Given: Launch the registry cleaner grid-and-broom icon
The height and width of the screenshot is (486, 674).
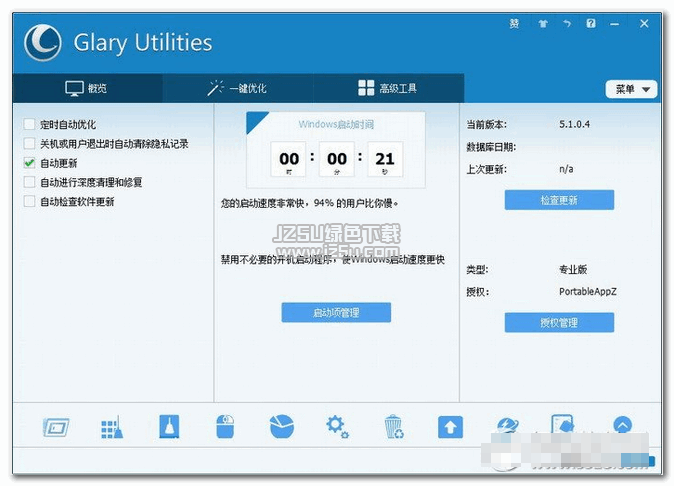Looking at the screenshot, I should pyautogui.click(x=112, y=427).
